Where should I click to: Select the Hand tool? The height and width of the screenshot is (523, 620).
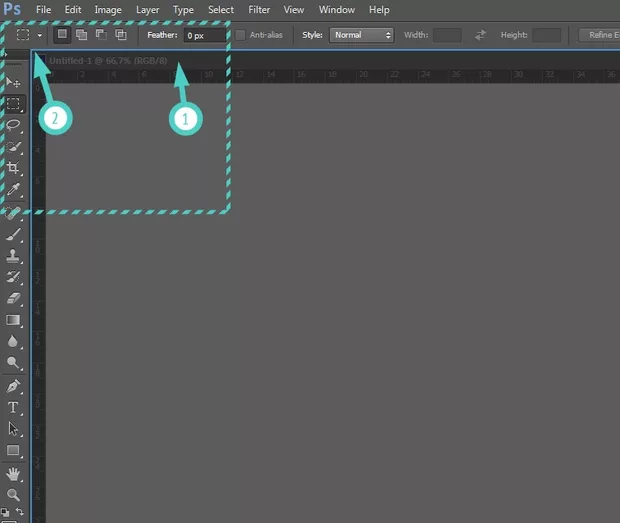click(x=14, y=473)
